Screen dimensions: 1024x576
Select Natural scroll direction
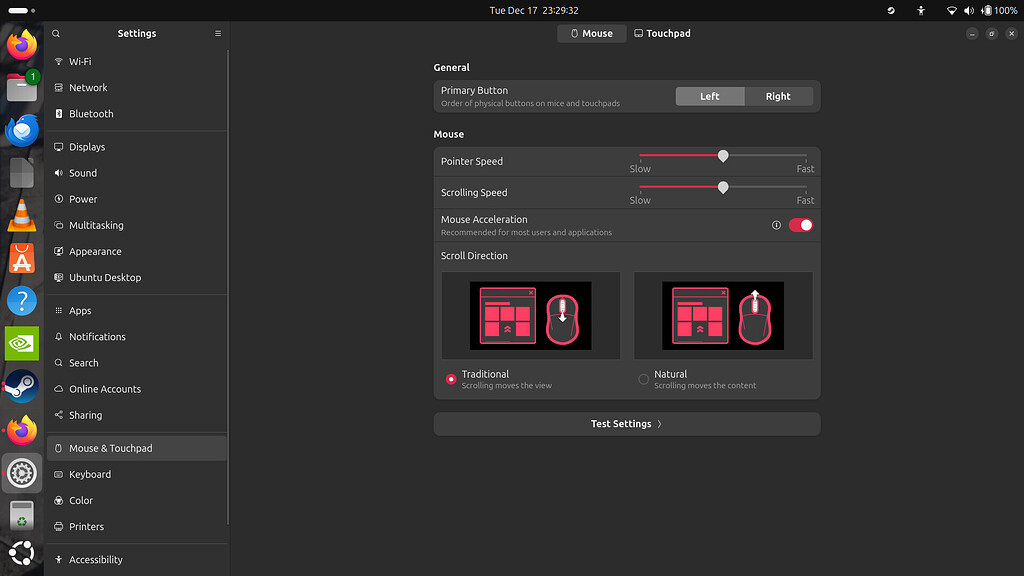641,378
